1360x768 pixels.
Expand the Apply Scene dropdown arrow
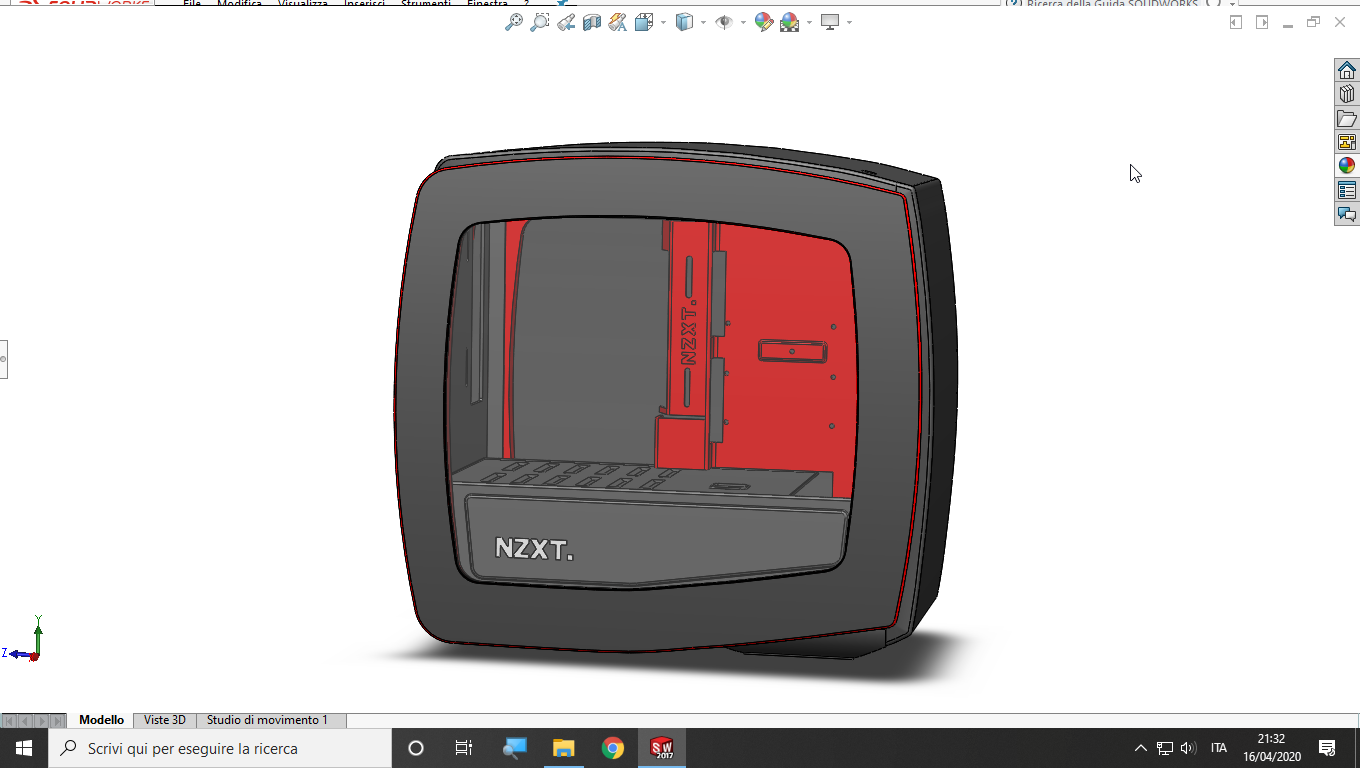click(808, 22)
